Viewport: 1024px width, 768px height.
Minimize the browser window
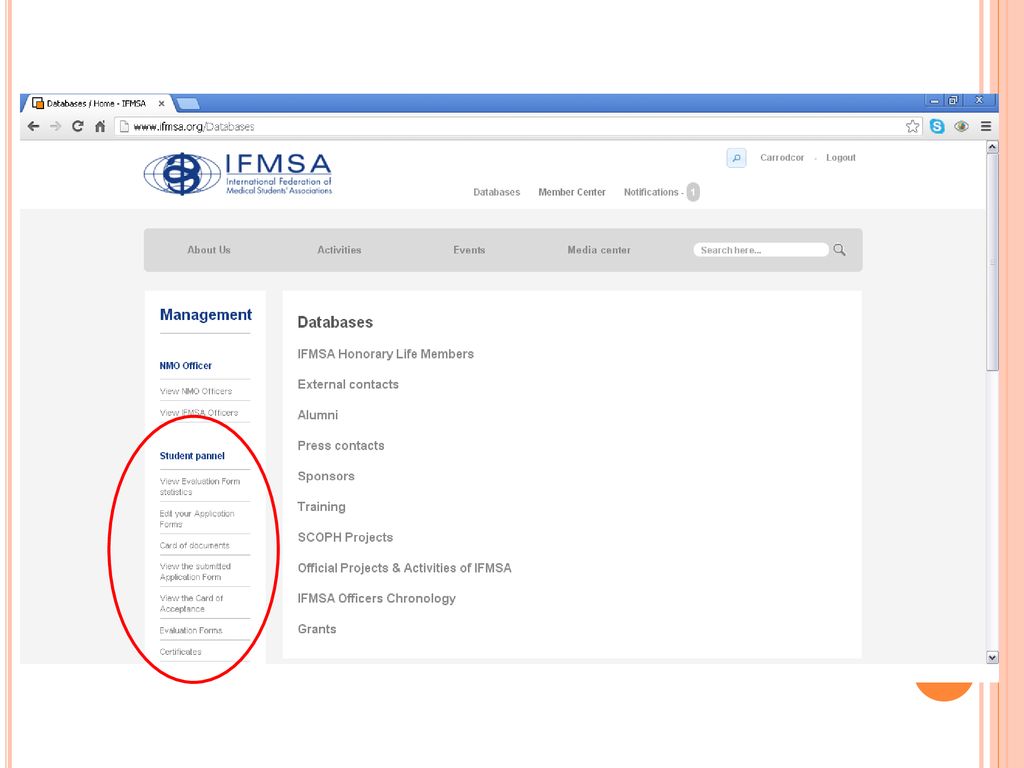point(935,101)
